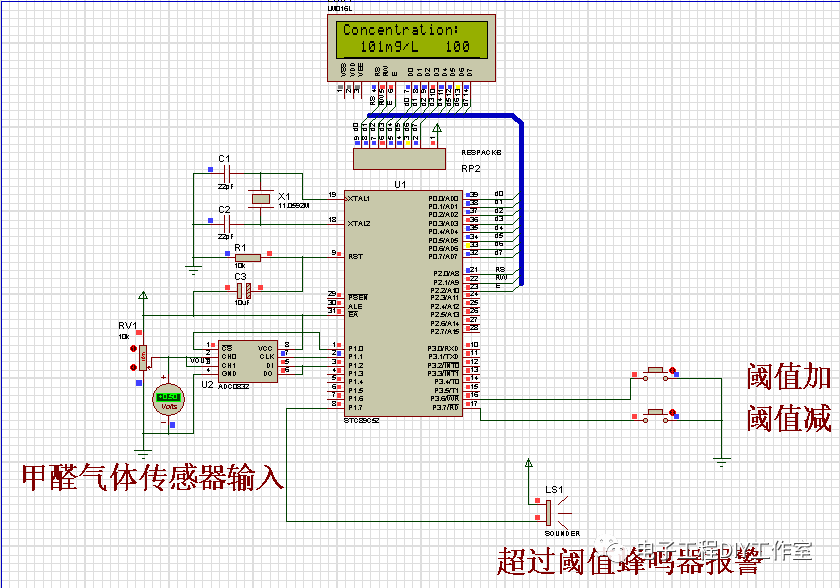This screenshot has height=588, width=840.
Task: Select resistor R1 symbol
Action: click(x=248, y=258)
